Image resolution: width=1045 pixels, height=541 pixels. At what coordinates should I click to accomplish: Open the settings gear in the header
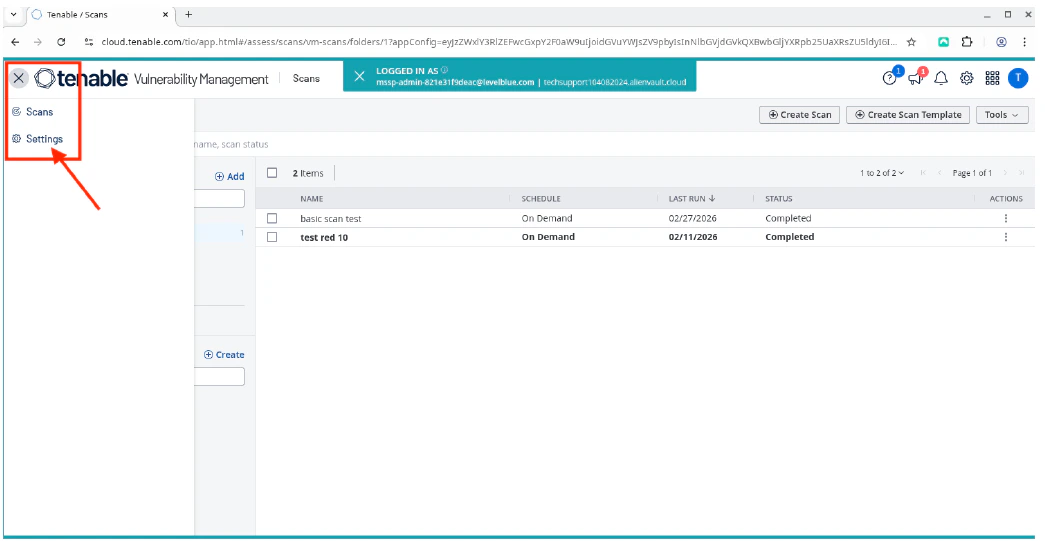coord(966,79)
